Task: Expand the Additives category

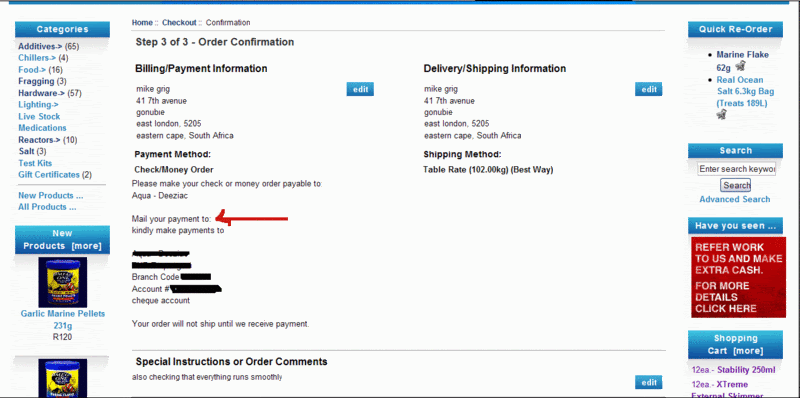Action: (40, 46)
